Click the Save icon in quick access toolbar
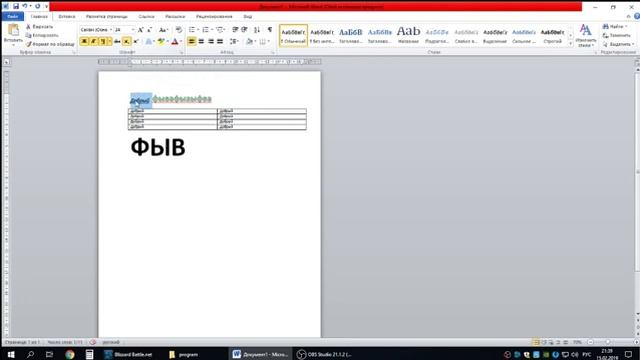This screenshot has width=640, height=360. 16,6
